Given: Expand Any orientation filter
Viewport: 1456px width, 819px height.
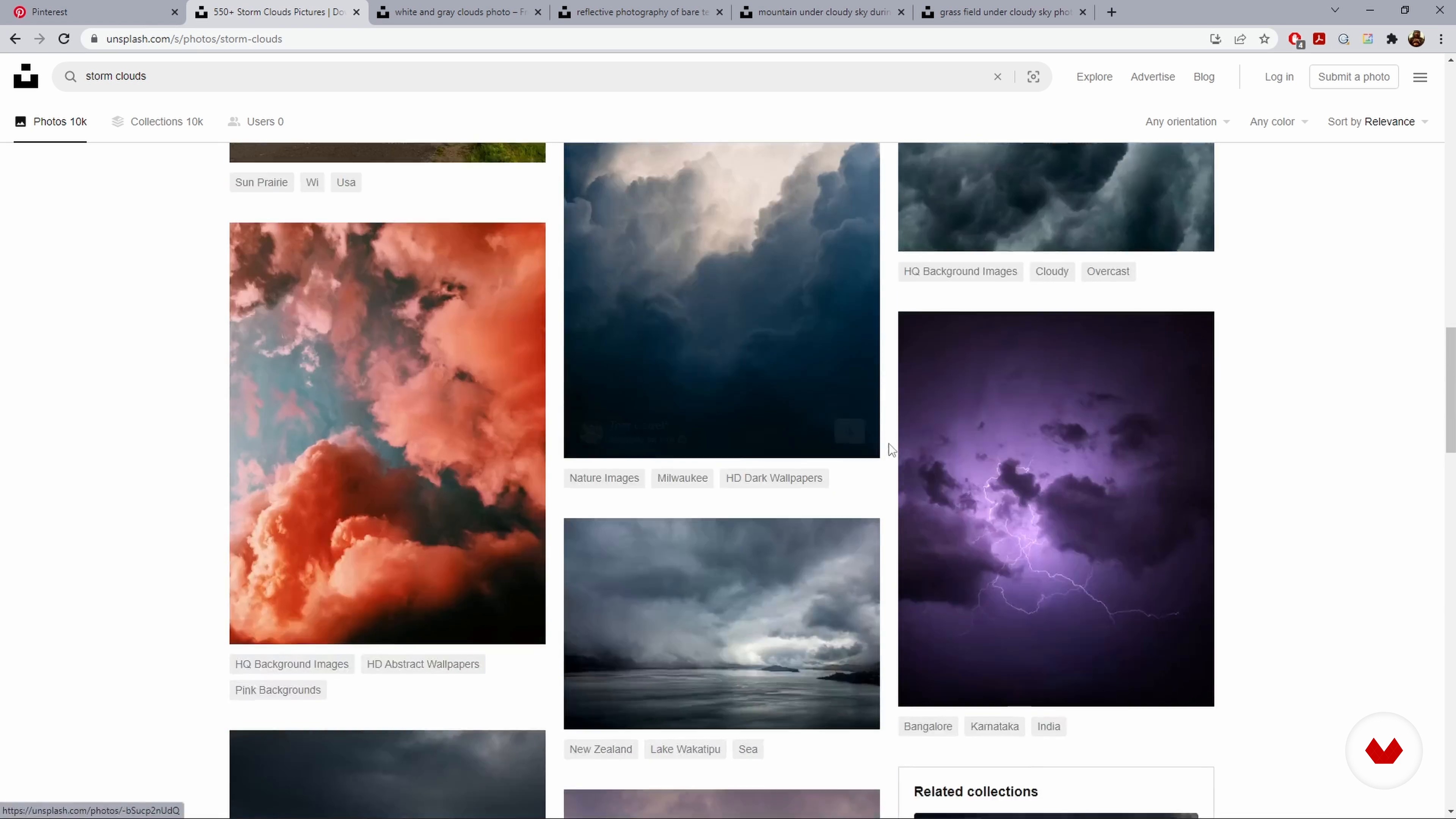Looking at the screenshot, I should pyautogui.click(x=1187, y=121).
